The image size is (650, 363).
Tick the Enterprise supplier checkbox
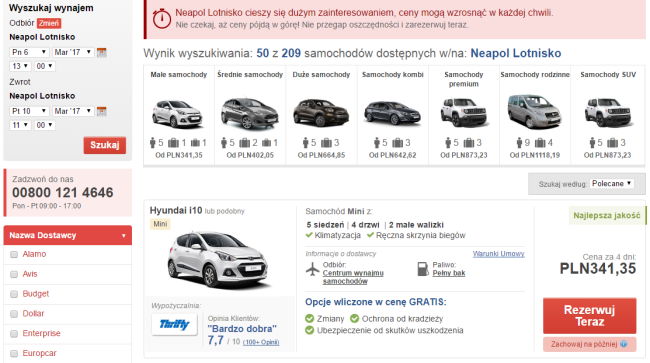14,334
